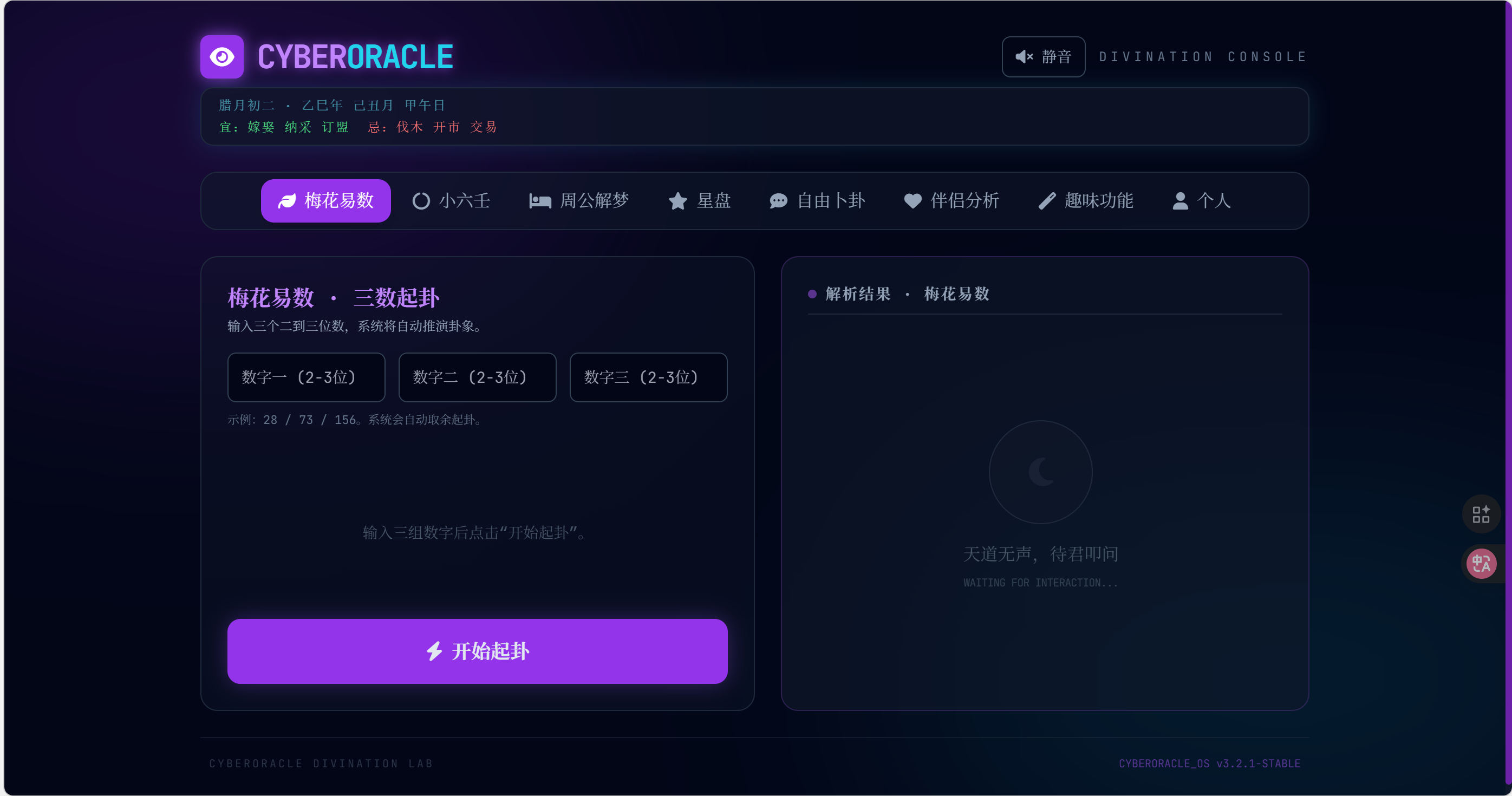Click the lightning icon inside 开始起卦 button
Viewport: 1512px width, 796px height.
(x=434, y=651)
